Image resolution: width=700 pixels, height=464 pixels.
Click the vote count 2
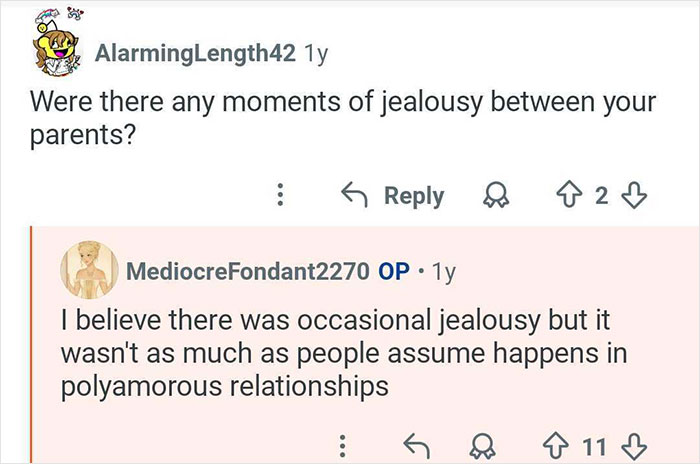tap(600, 196)
